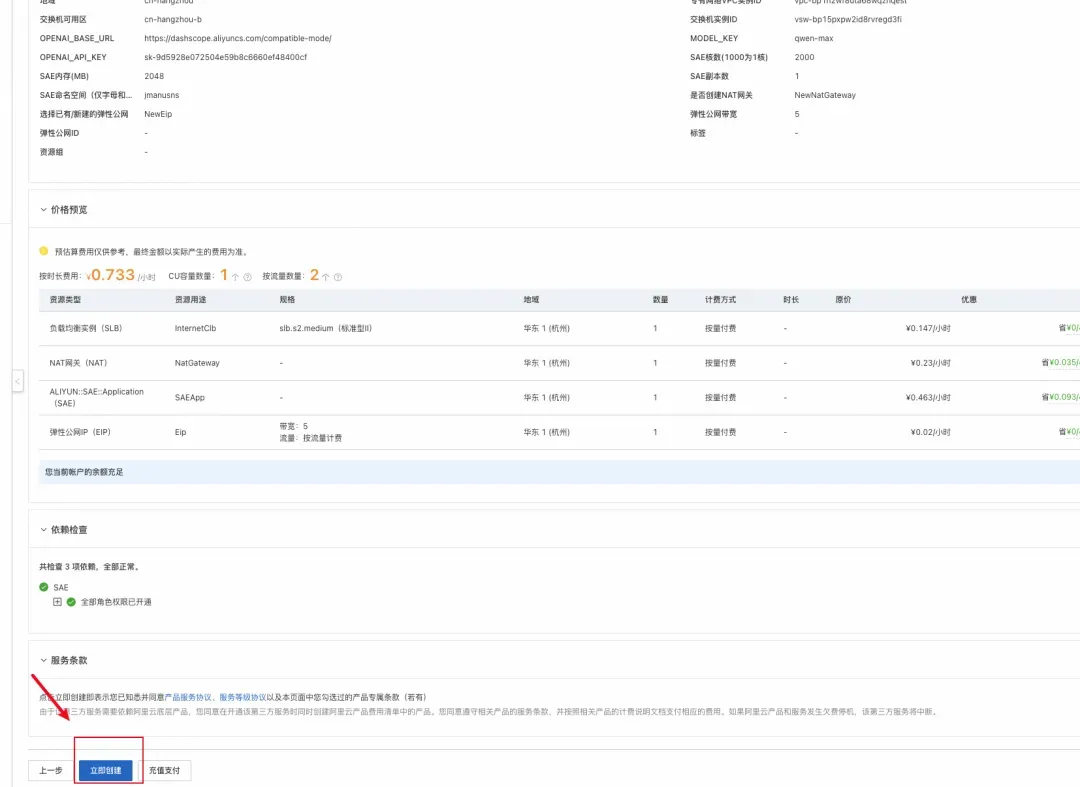
Task: Click the ¥0.02/小时 price
Action: pyautogui.click(x=931, y=432)
